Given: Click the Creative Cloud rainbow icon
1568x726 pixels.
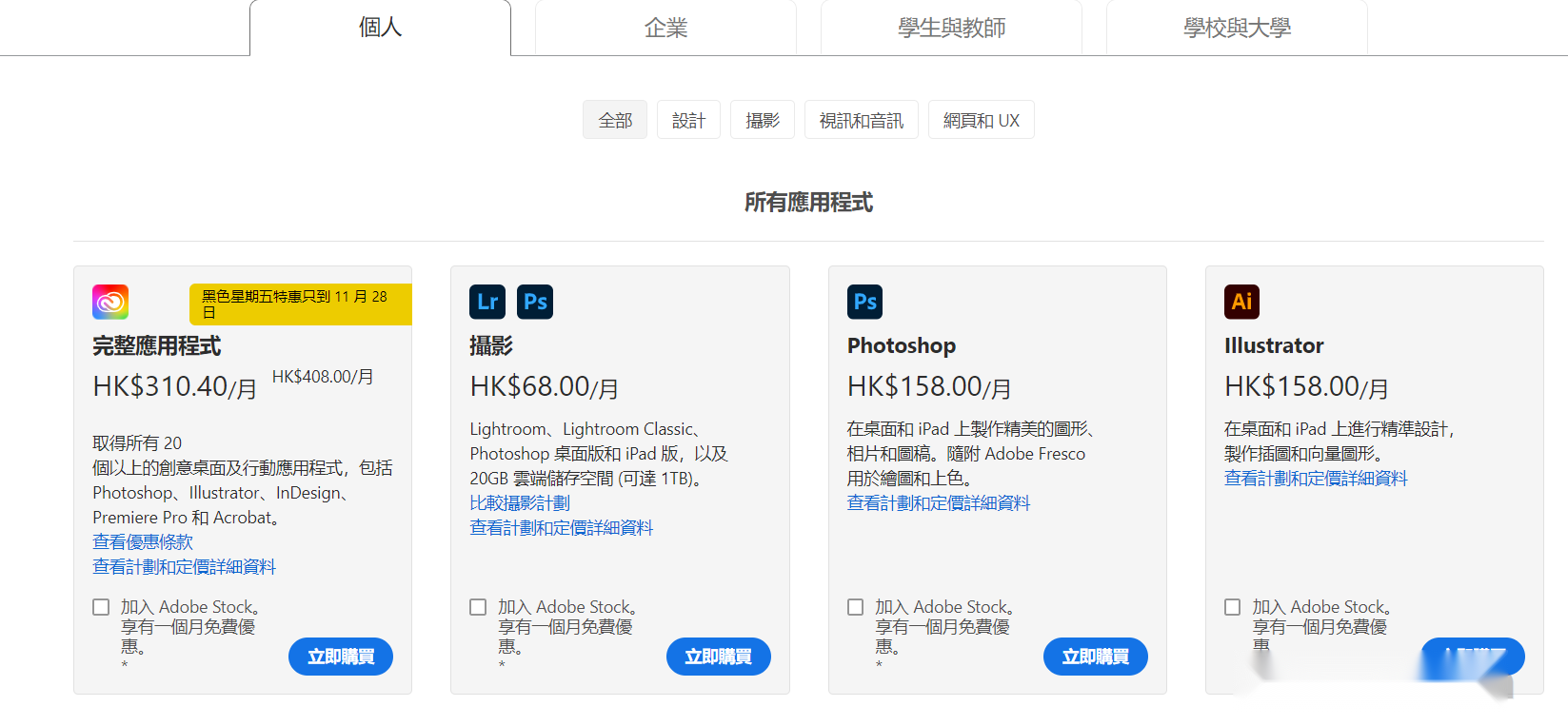Looking at the screenshot, I should [110, 302].
